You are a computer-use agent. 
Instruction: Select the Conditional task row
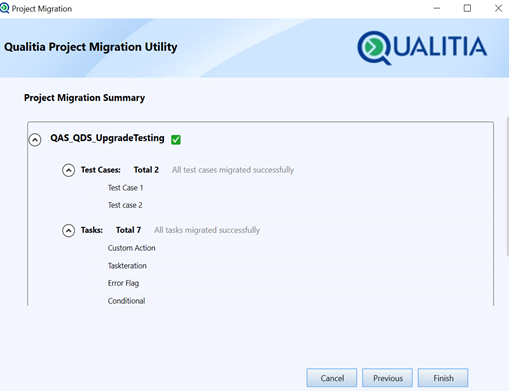point(293,301)
